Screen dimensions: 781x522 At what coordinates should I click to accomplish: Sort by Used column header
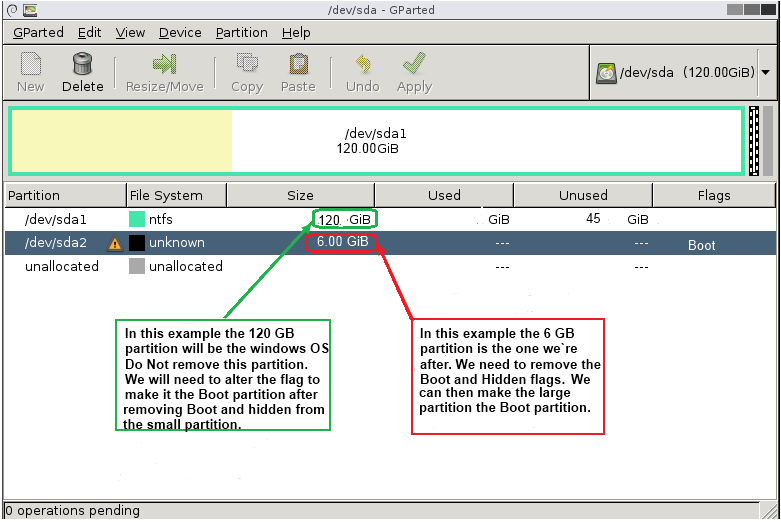pos(444,195)
